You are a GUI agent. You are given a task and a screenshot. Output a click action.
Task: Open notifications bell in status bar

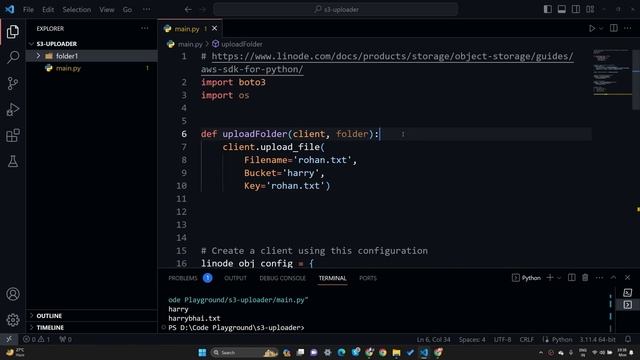pyautogui.click(x=628, y=339)
